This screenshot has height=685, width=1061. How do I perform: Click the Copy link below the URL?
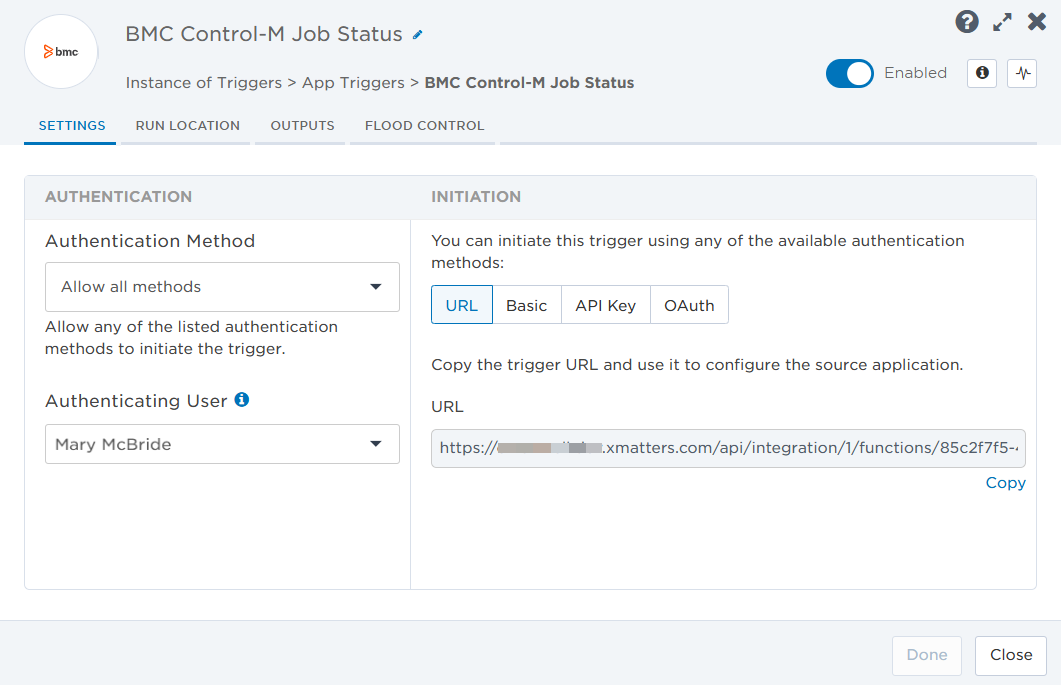point(1005,483)
